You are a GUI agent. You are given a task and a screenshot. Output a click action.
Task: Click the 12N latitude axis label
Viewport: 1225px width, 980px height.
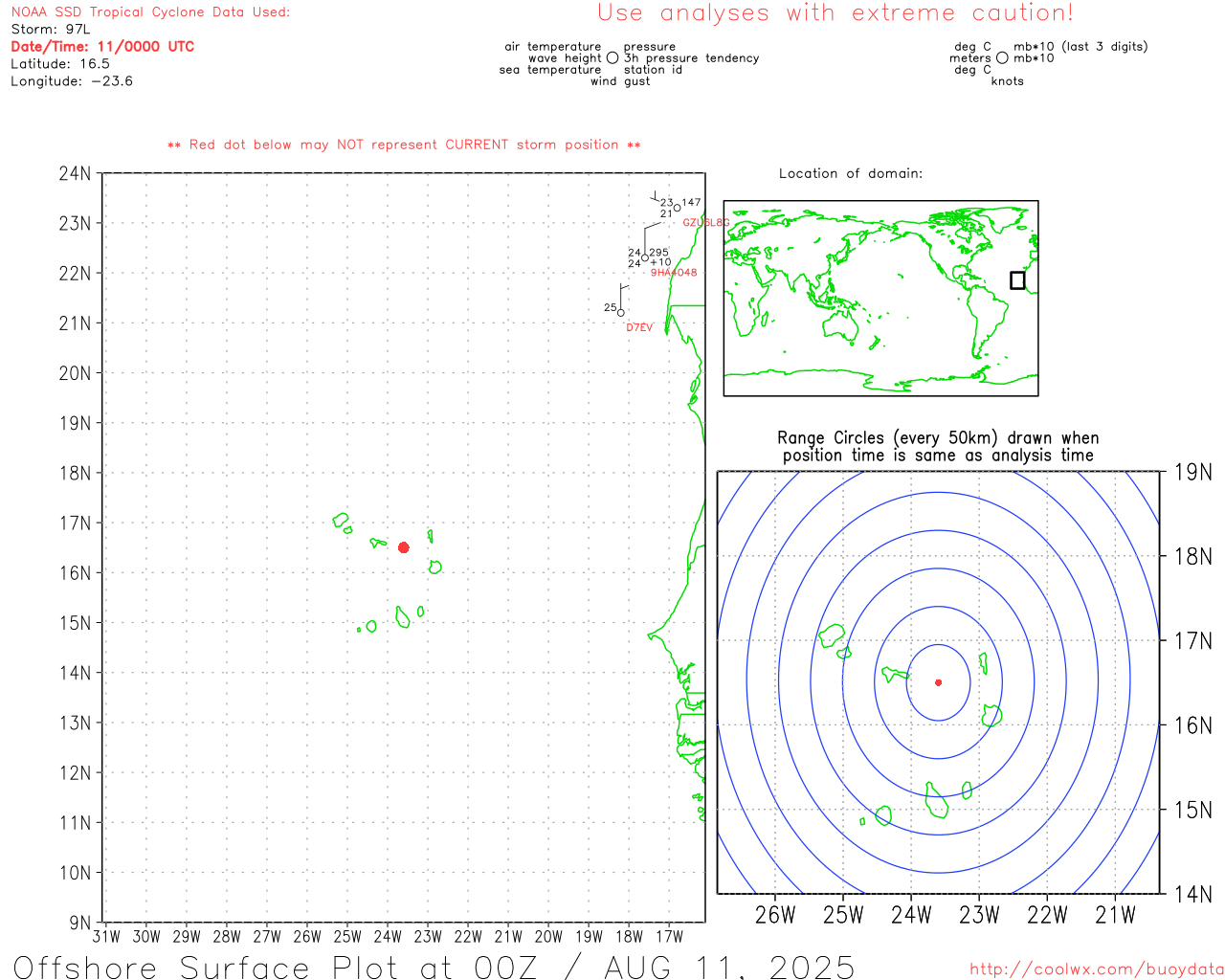pos(76,772)
